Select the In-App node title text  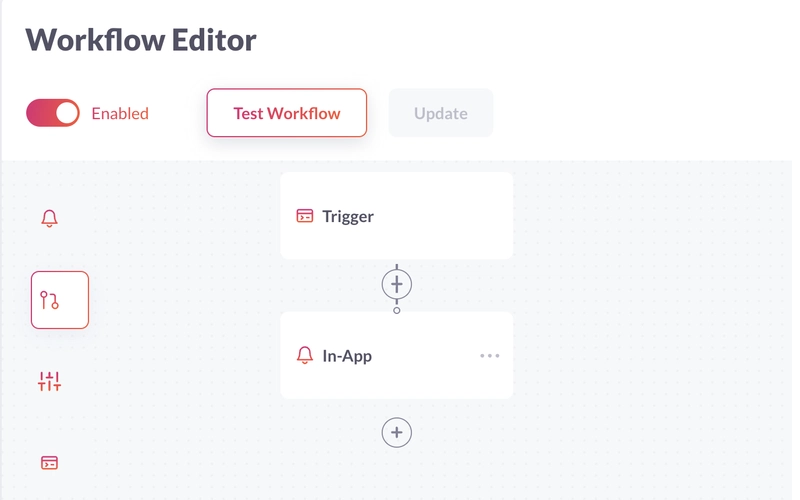pyautogui.click(x=347, y=356)
